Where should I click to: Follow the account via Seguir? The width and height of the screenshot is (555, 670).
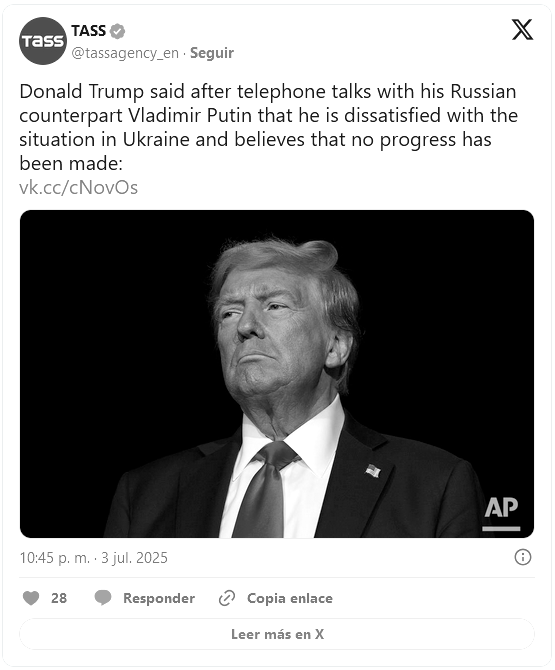[211, 53]
